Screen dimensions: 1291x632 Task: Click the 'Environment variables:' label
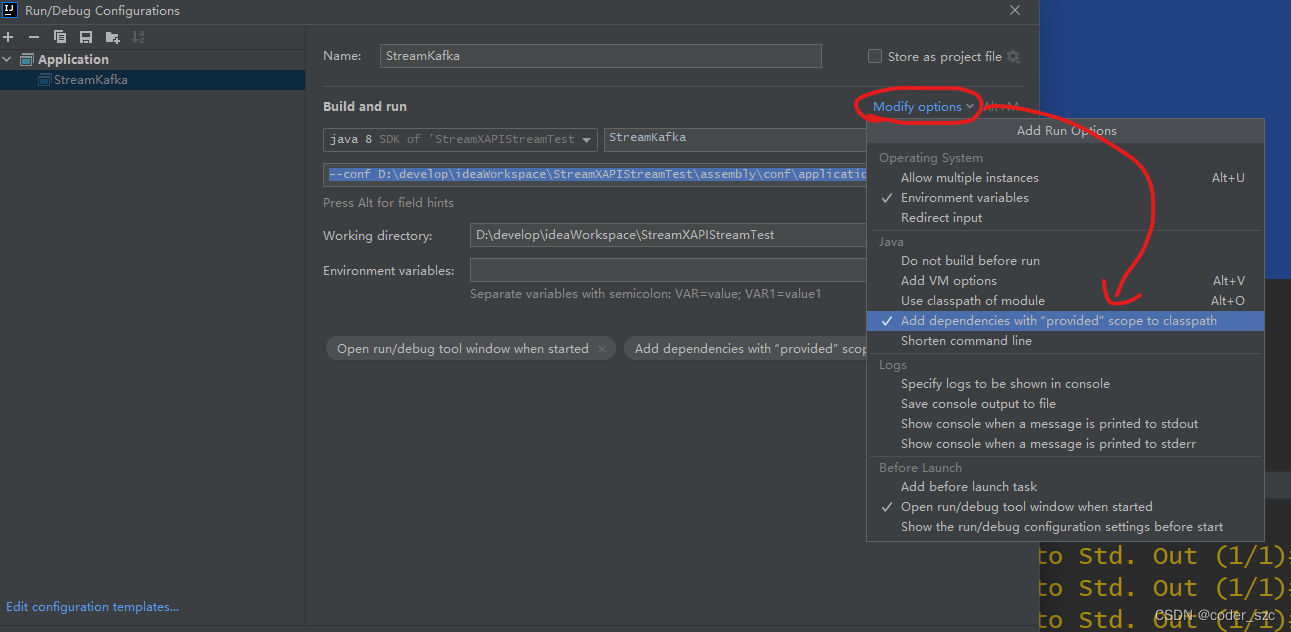[x=388, y=271]
